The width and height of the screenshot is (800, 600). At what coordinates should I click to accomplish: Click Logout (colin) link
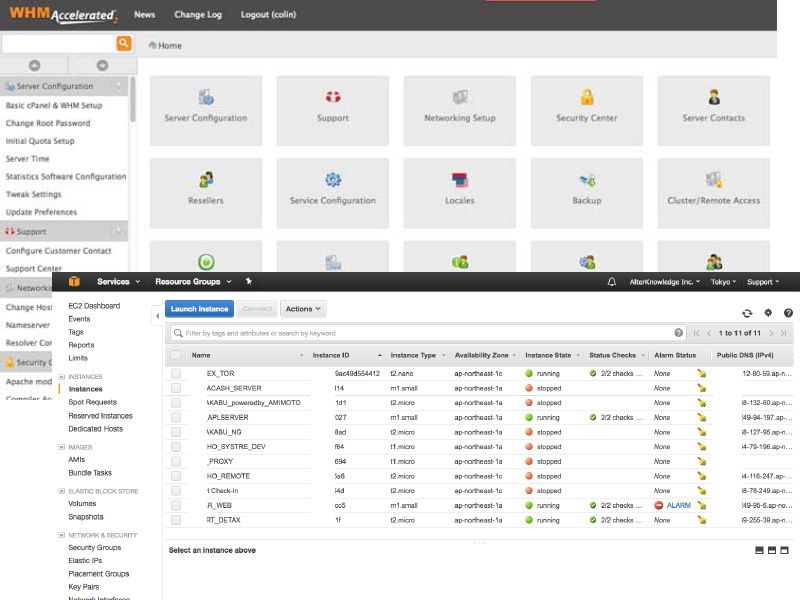click(x=268, y=14)
